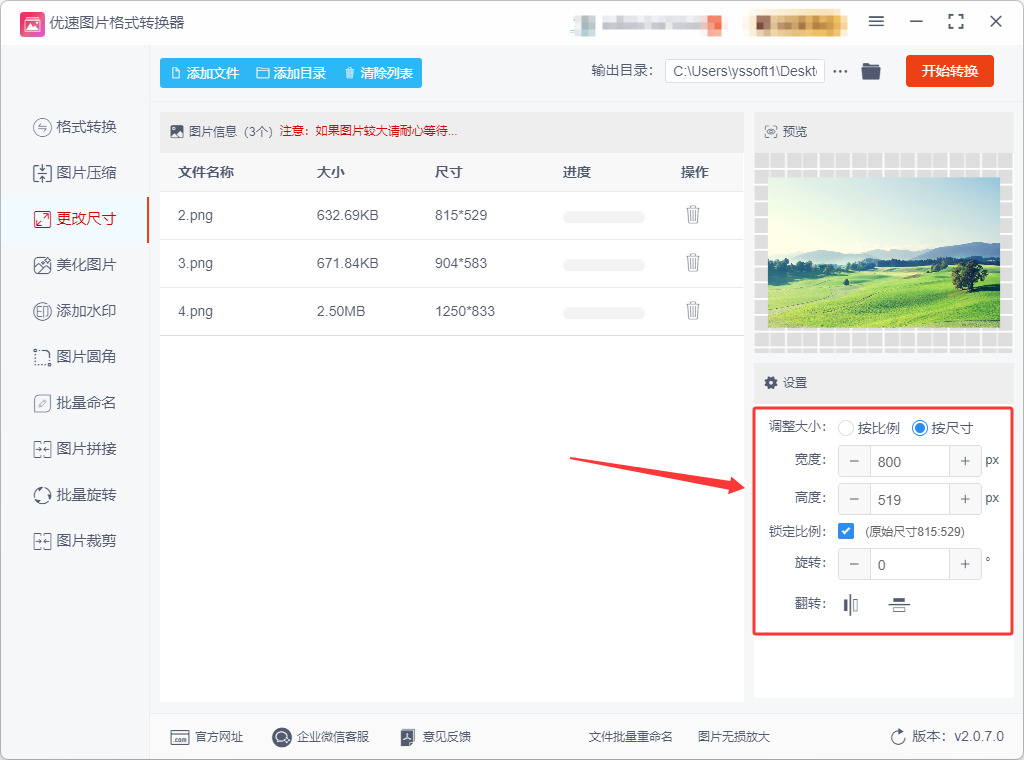The height and width of the screenshot is (760, 1024).
Task: Open 文件批量重命名 link
Action: point(630,737)
